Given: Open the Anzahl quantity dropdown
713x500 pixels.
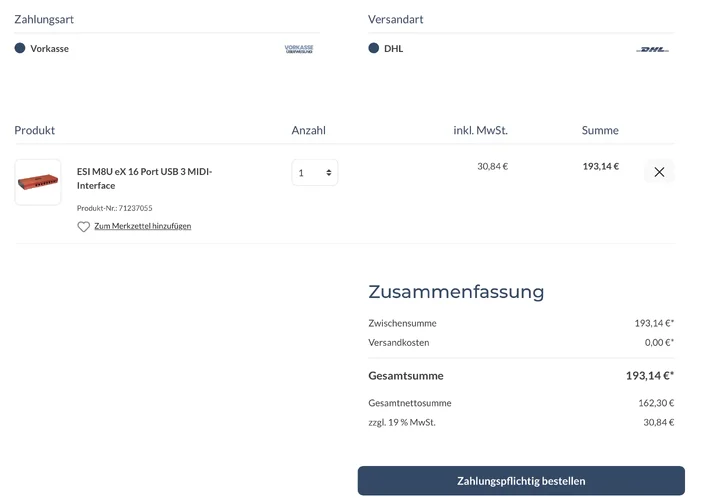Looking at the screenshot, I should pyautogui.click(x=315, y=173).
